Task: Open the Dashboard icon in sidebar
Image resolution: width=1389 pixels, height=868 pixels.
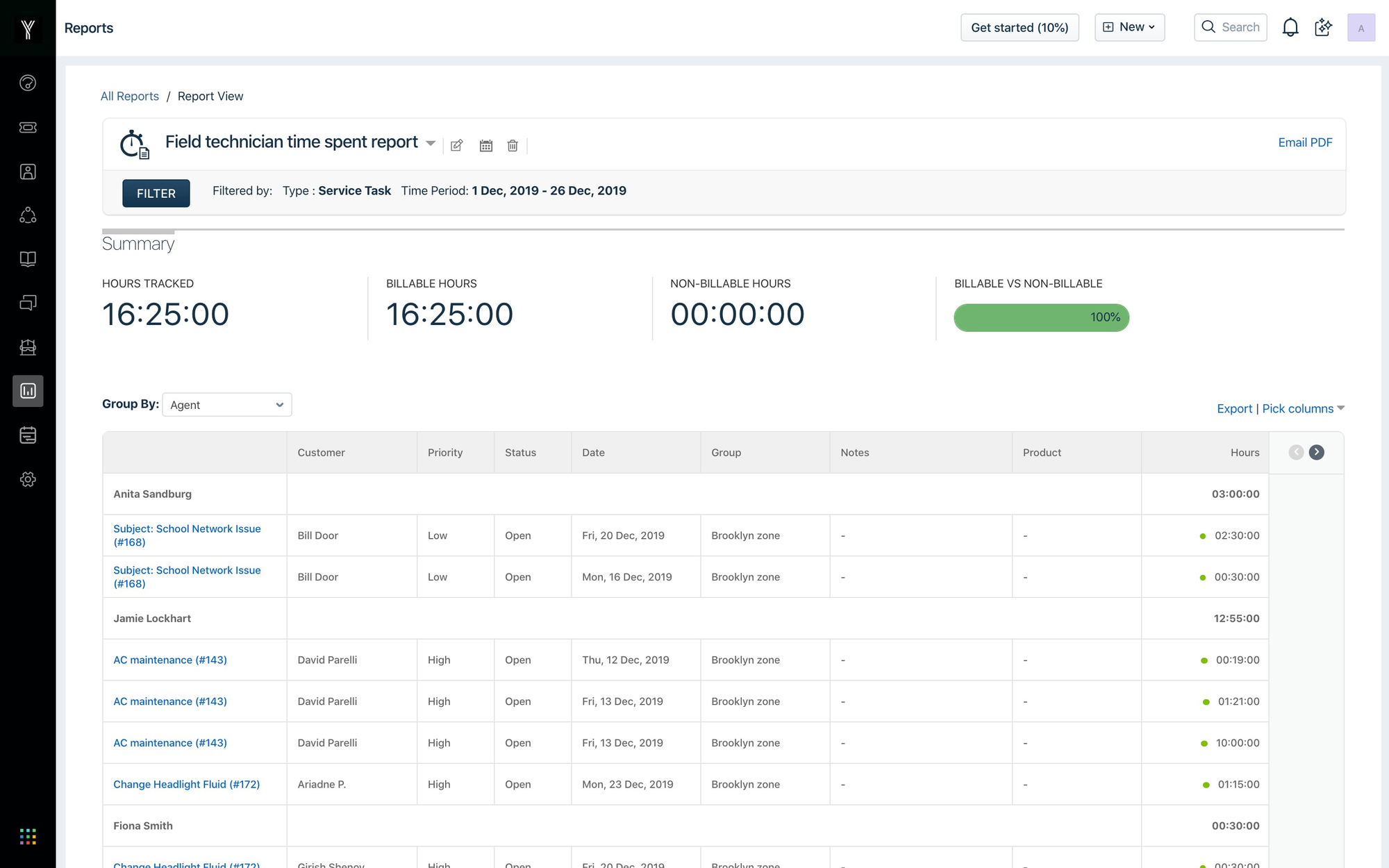Action: pos(28,83)
